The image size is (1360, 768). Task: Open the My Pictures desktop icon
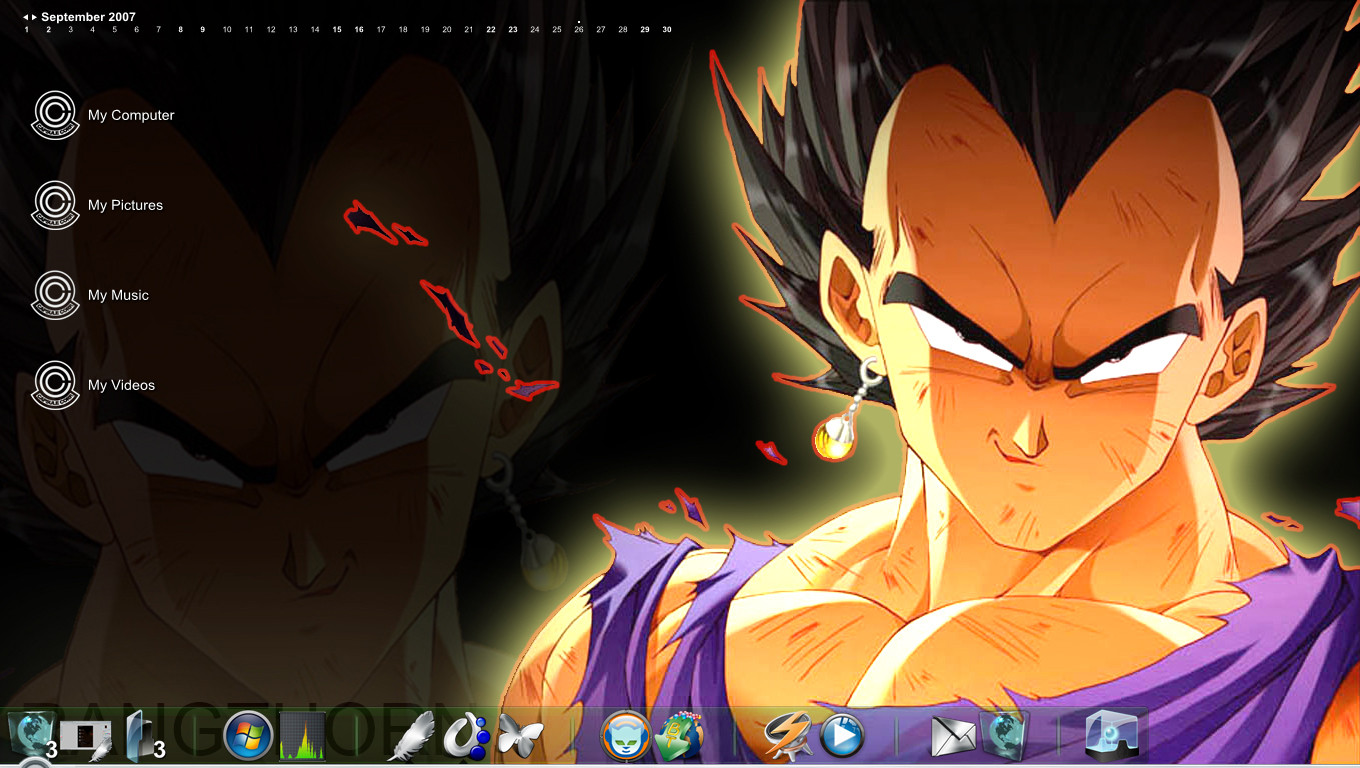click(x=97, y=205)
